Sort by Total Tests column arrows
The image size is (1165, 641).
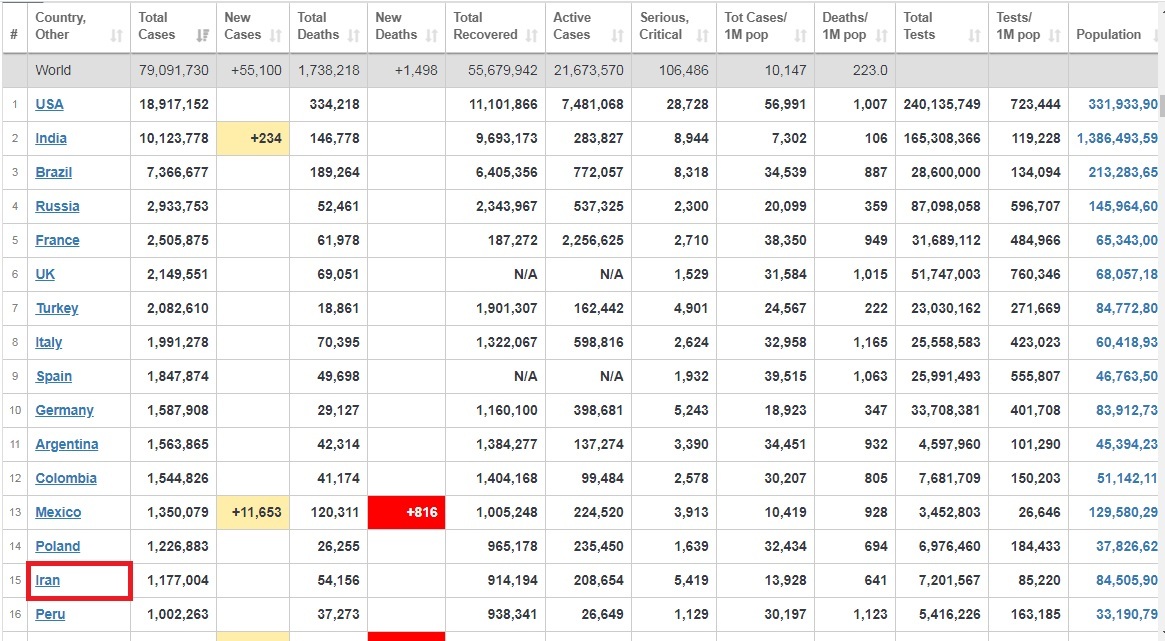point(974,35)
